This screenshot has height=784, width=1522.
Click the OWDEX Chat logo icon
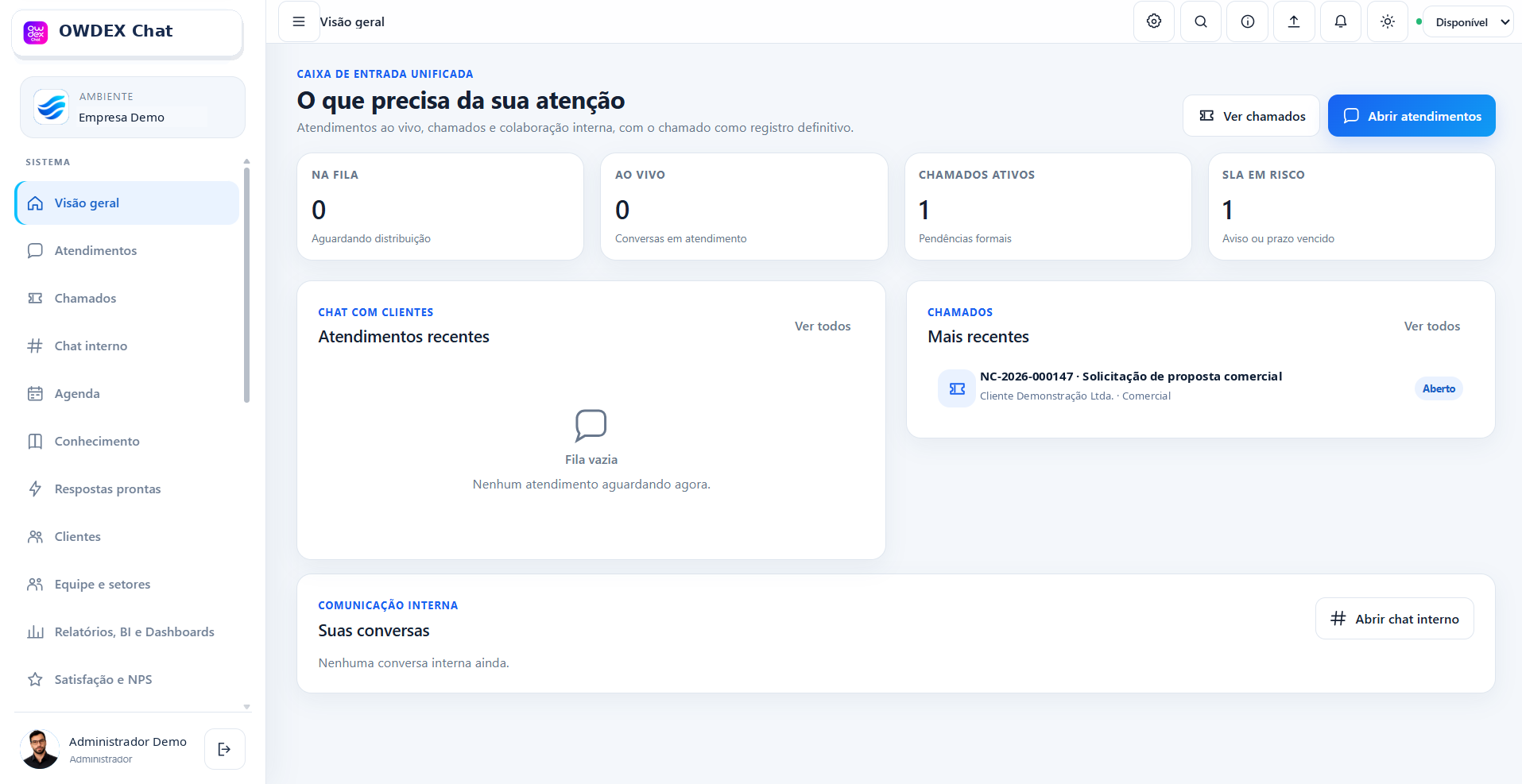tap(36, 32)
